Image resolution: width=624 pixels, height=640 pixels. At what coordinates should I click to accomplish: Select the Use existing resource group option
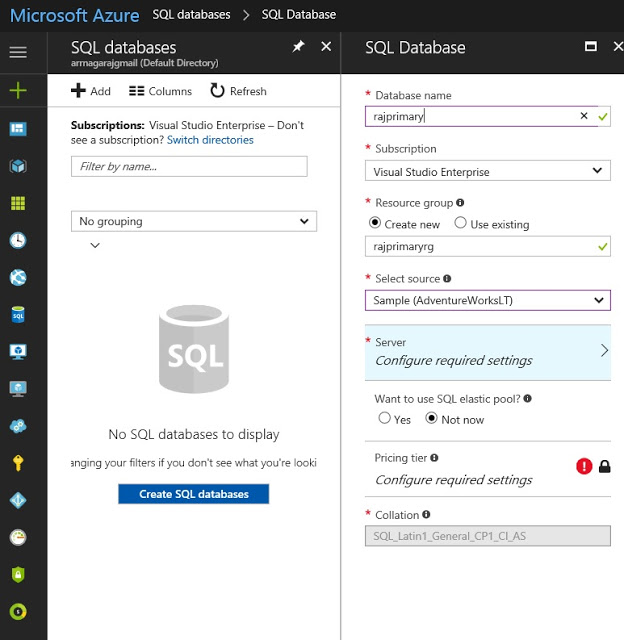pos(460,224)
